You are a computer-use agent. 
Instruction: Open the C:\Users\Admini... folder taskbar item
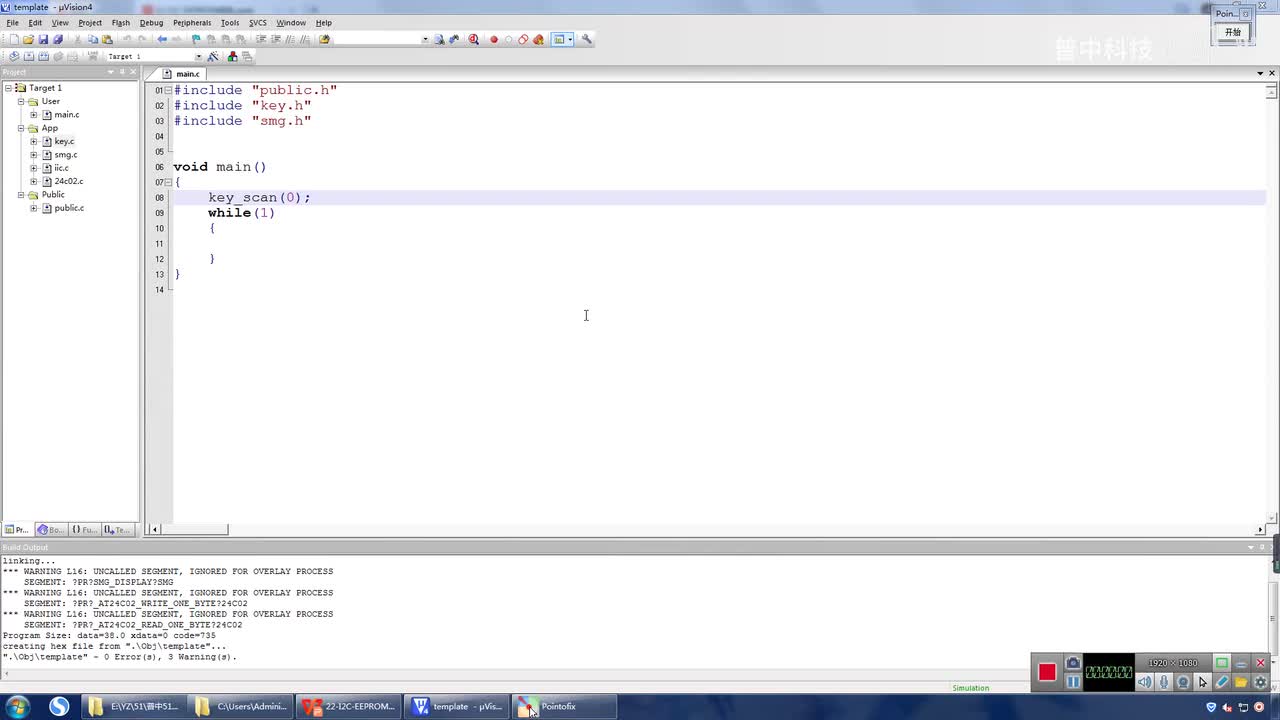pyautogui.click(x=242, y=707)
